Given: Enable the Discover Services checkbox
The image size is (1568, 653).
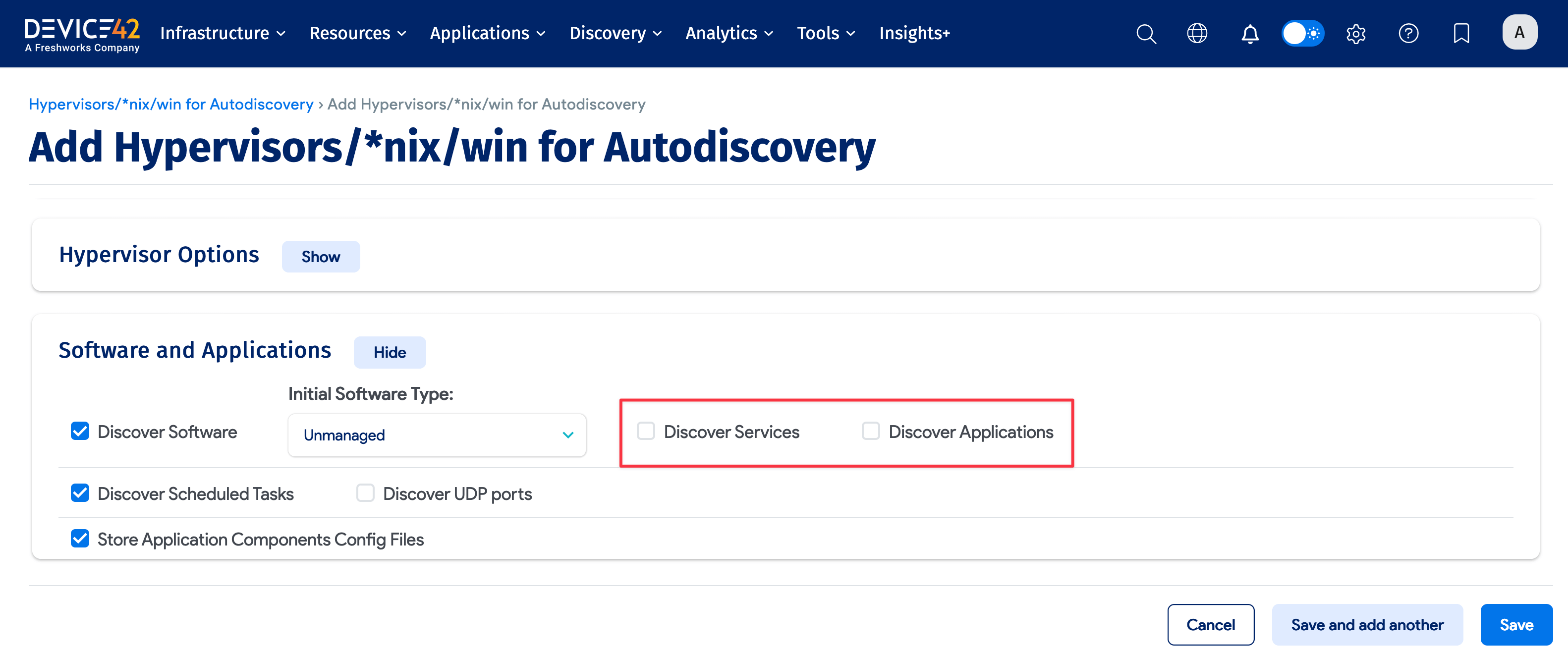Looking at the screenshot, I should pyautogui.click(x=645, y=431).
